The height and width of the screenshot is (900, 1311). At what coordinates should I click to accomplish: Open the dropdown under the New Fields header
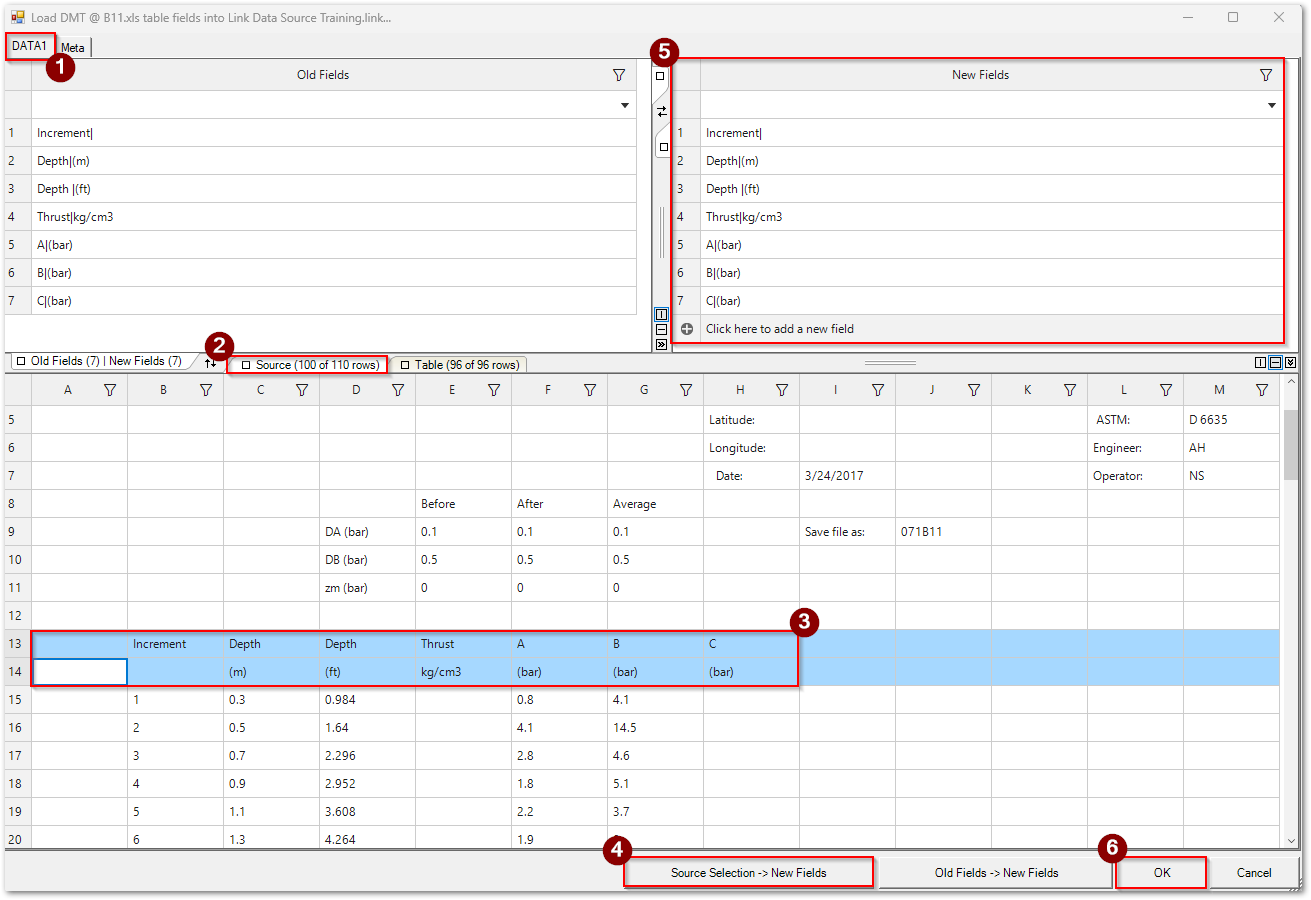[x=1271, y=104]
